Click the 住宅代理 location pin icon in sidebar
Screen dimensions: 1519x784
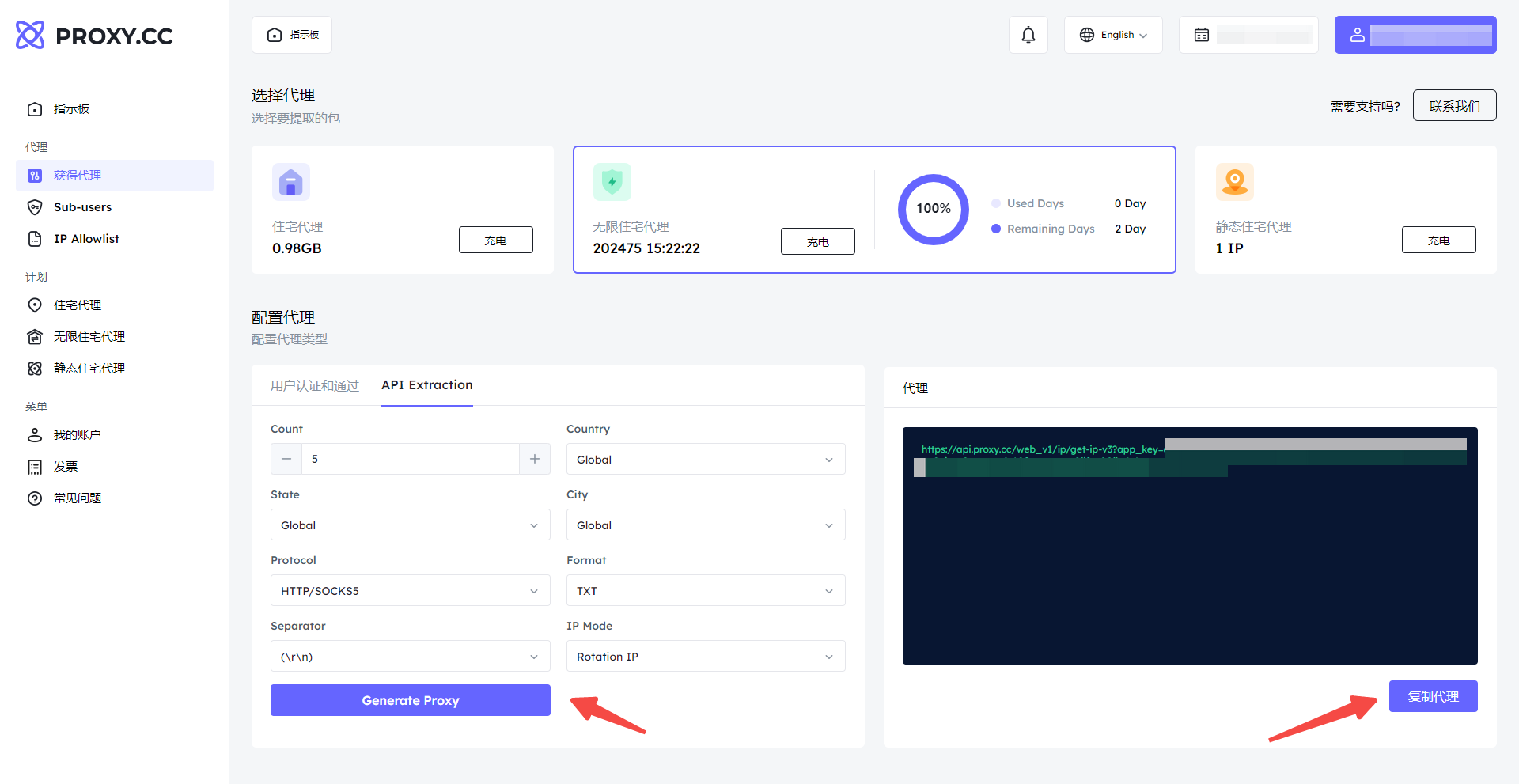click(x=35, y=305)
